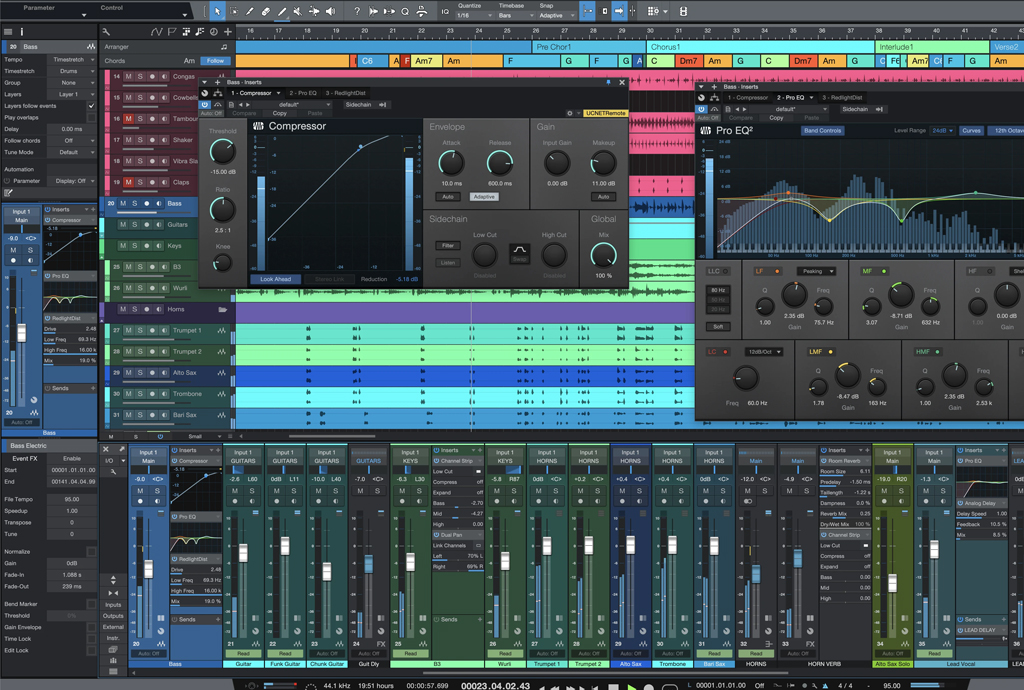Pin the Compressor plugin window
This screenshot has width=1024, height=690.
pos(608,83)
